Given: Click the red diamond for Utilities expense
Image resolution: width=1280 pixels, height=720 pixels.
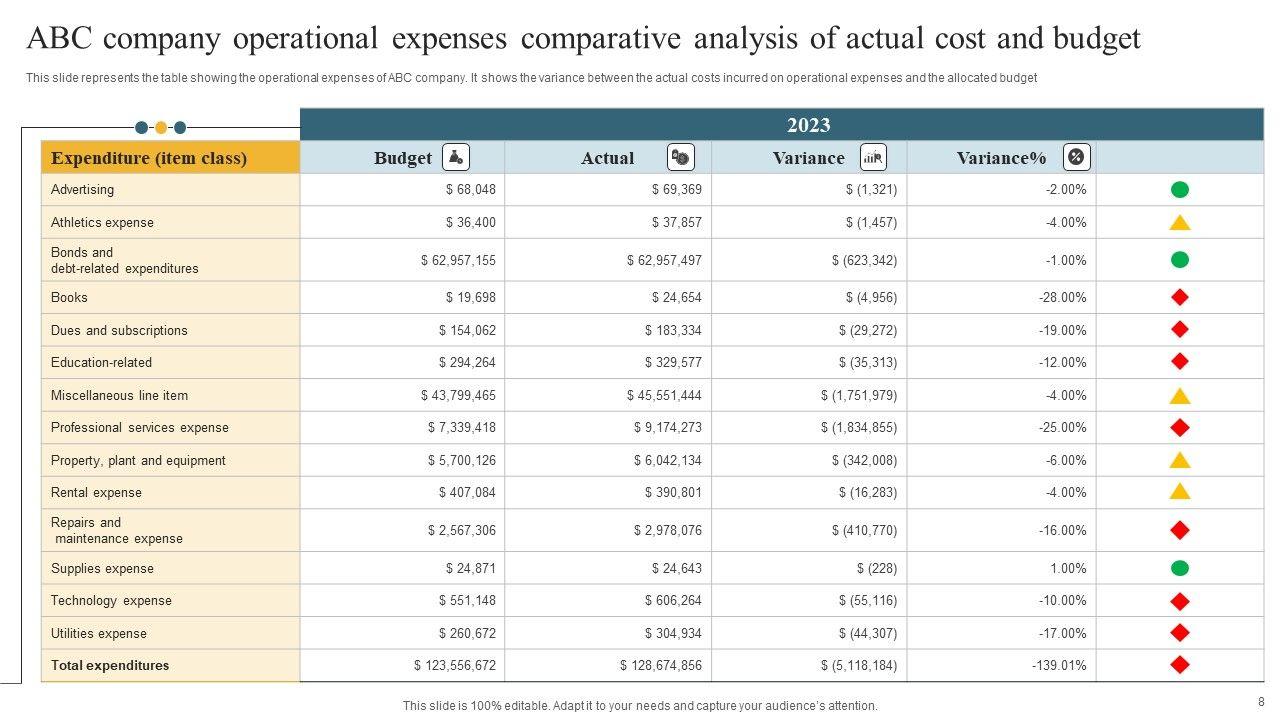Looking at the screenshot, I should (1180, 633).
